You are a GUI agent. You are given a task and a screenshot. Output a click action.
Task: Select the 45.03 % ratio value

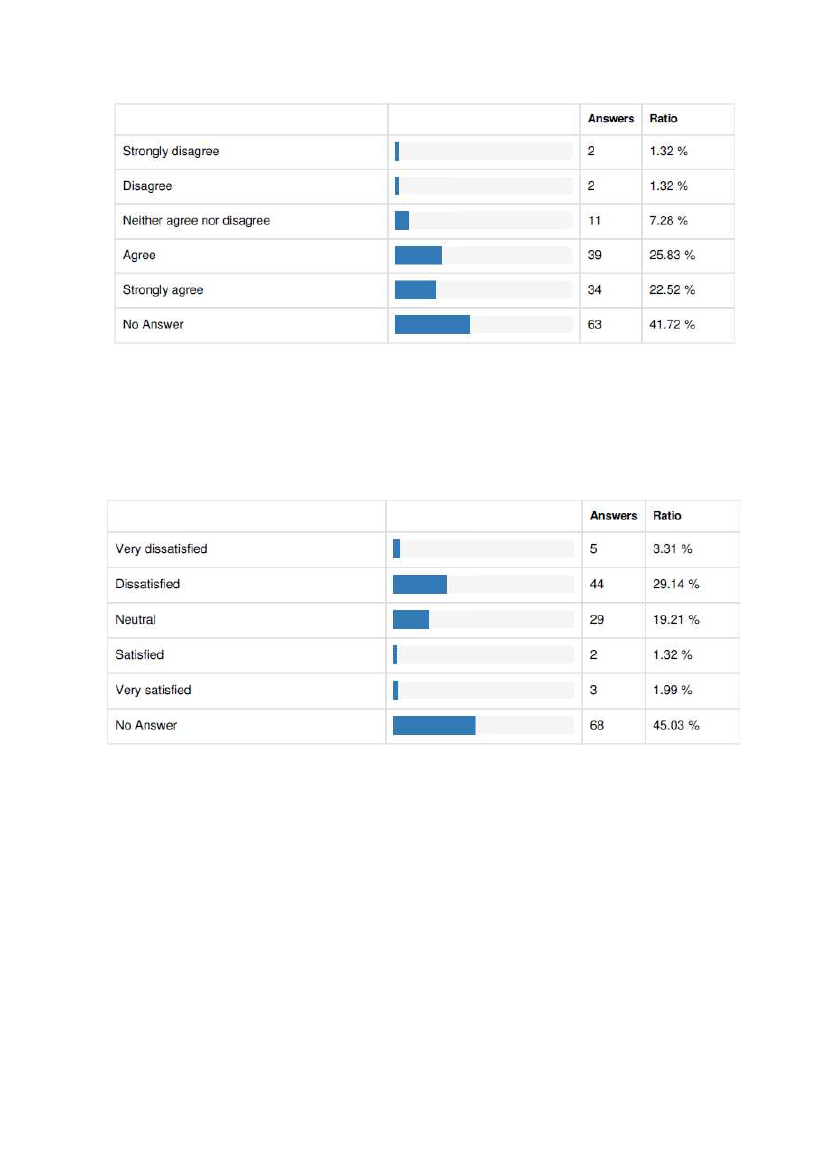(676, 725)
